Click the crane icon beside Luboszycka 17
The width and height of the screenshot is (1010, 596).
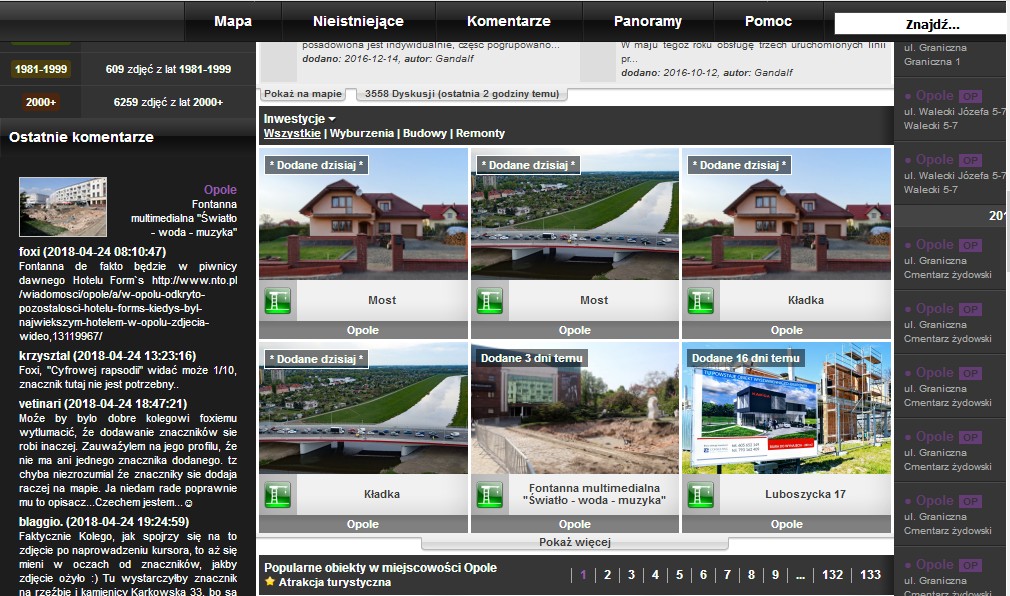700,494
